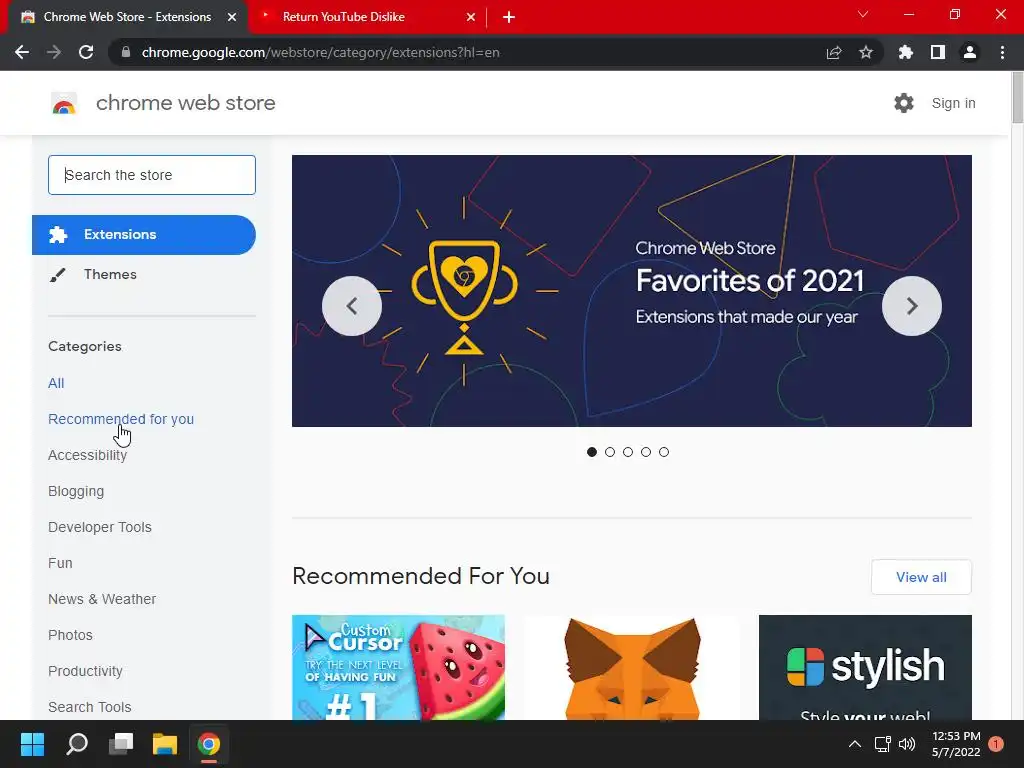Open the notification badge in the tray
Screen dimensions: 1024x768
(996, 744)
